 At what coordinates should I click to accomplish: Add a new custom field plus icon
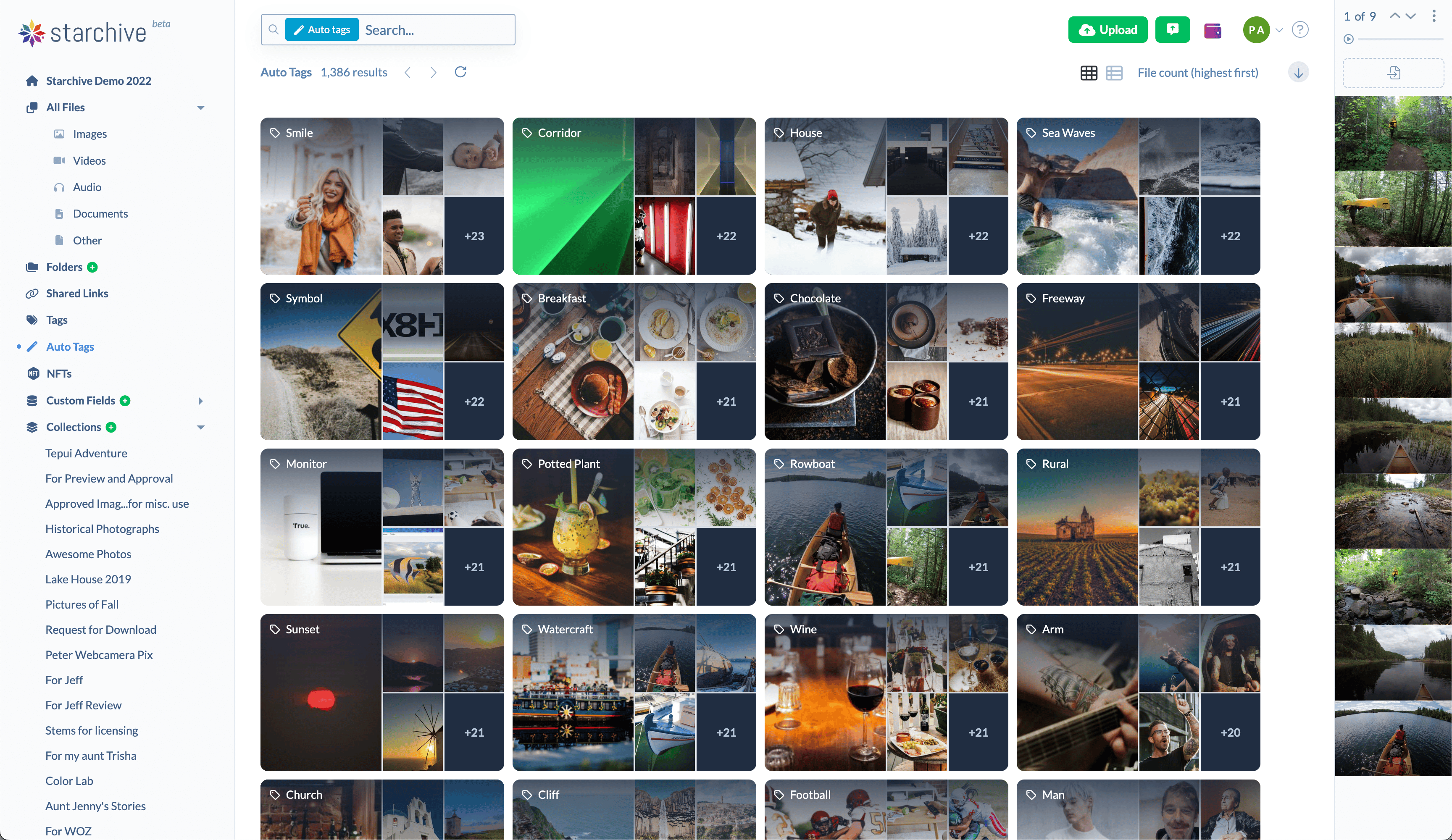pos(125,400)
